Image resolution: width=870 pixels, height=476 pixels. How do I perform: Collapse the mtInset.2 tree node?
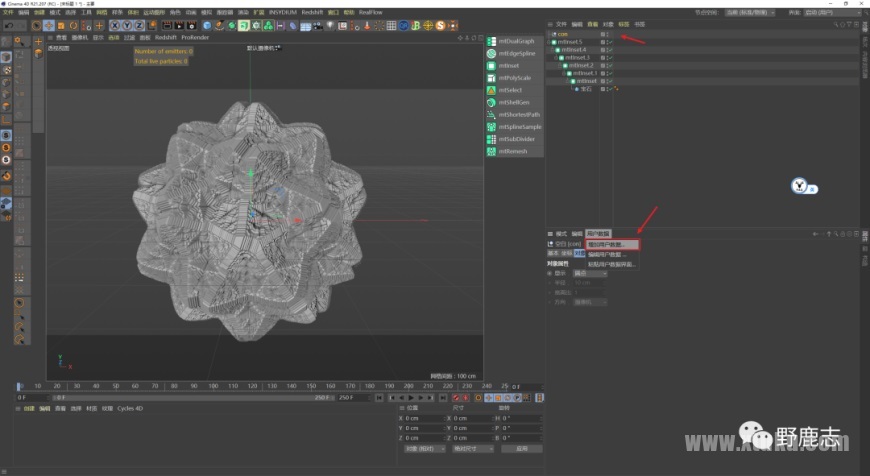pos(560,65)
